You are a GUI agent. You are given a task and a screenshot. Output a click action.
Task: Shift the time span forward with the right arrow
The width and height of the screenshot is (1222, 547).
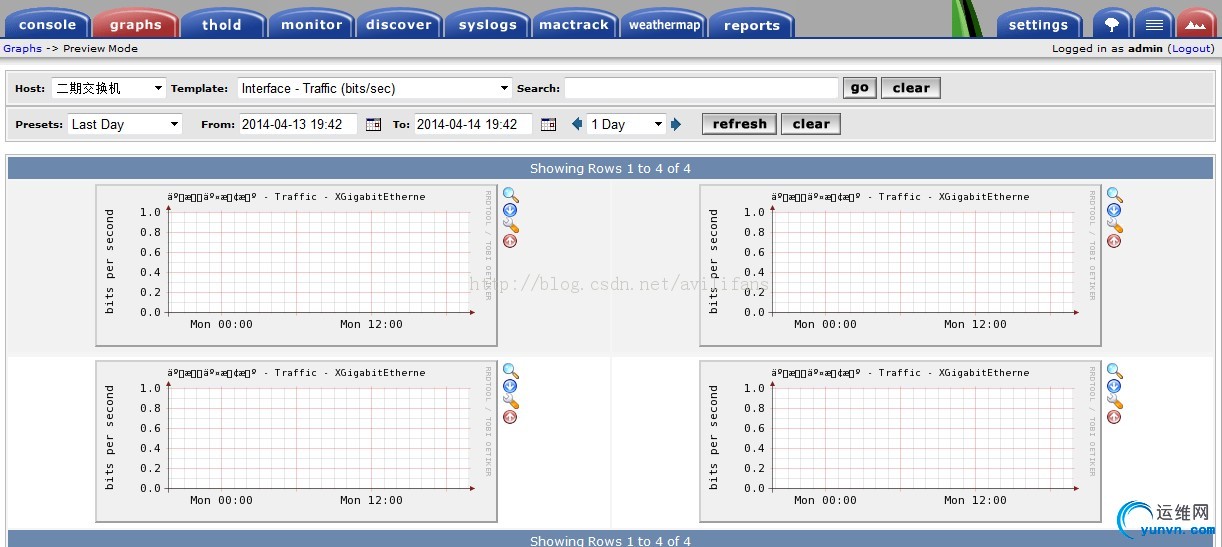point(676,124)
